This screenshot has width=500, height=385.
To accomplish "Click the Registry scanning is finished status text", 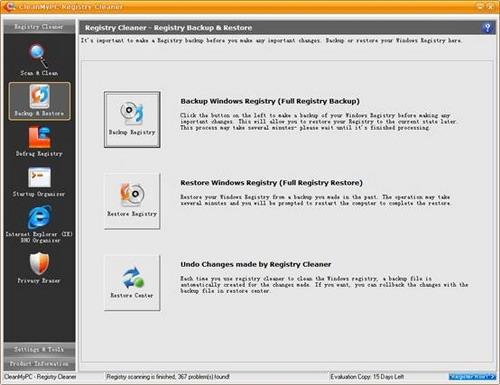I will (168, 377).
